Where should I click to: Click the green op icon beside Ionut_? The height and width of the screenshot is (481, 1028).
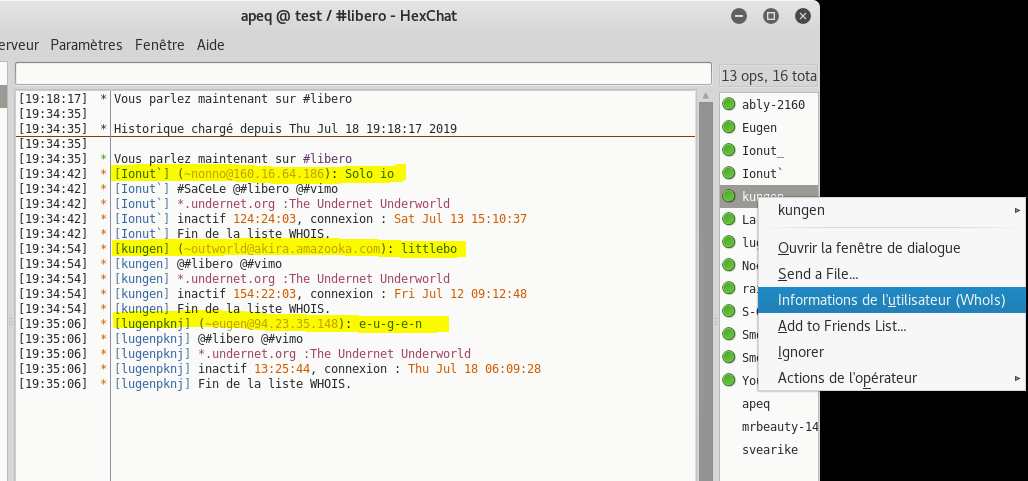728,150
